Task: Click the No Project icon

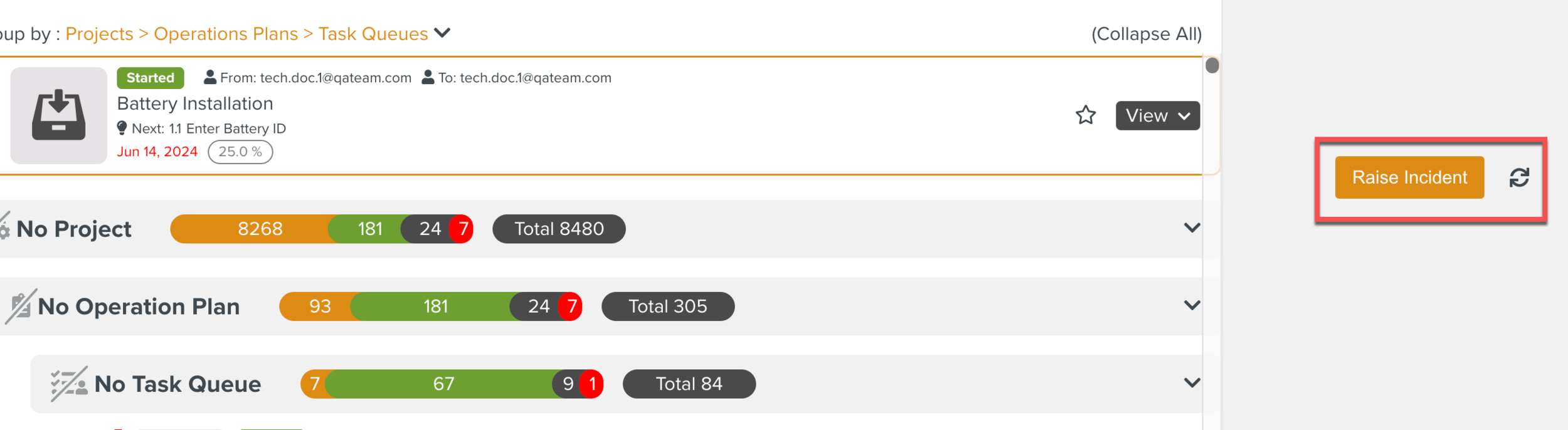Action: pos(4,227)
